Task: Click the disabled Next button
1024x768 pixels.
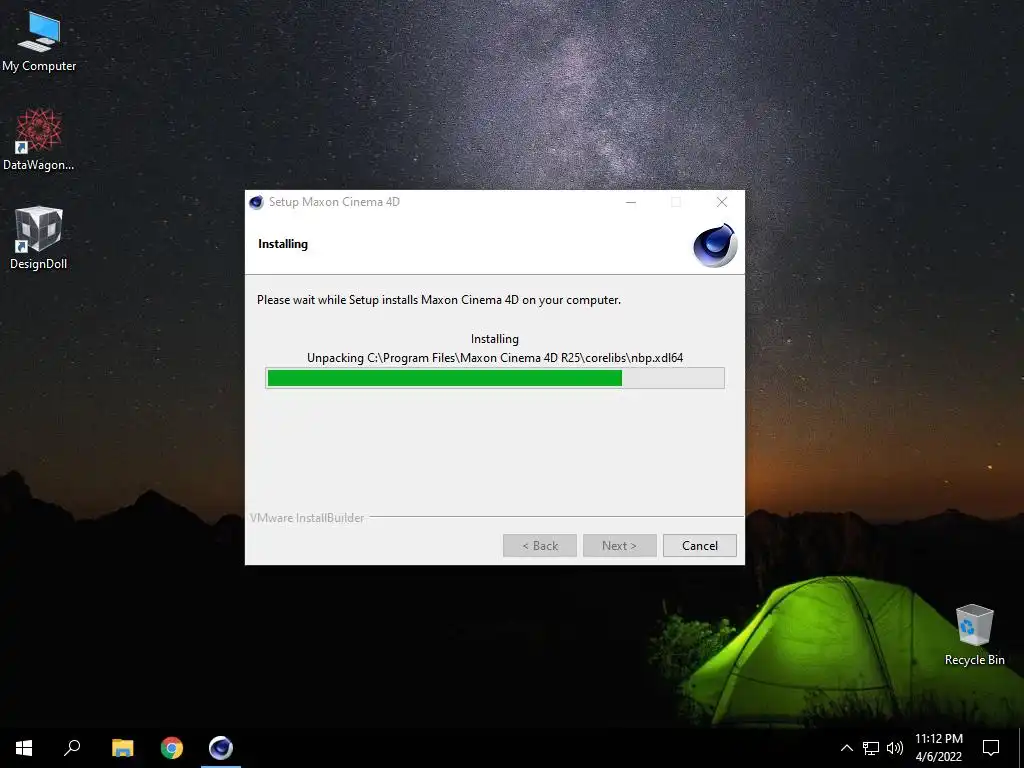Action: pyautogui.click(x=619, y=546)
